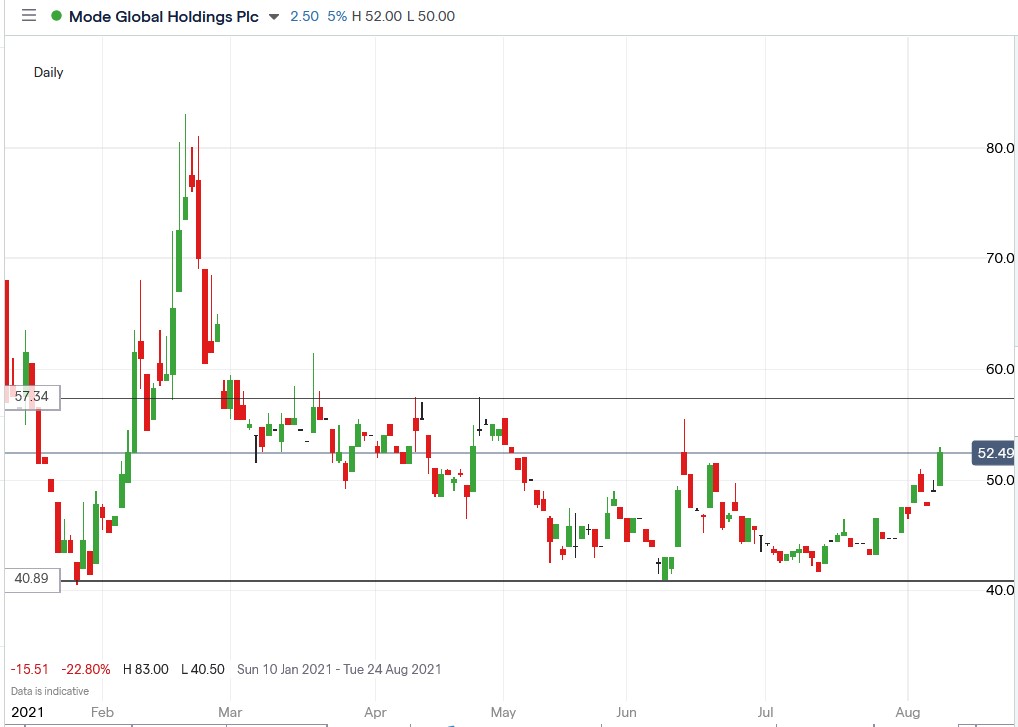Toggle the Daily timeframe label
1018x727 pixels.
[x=48, y=72]
